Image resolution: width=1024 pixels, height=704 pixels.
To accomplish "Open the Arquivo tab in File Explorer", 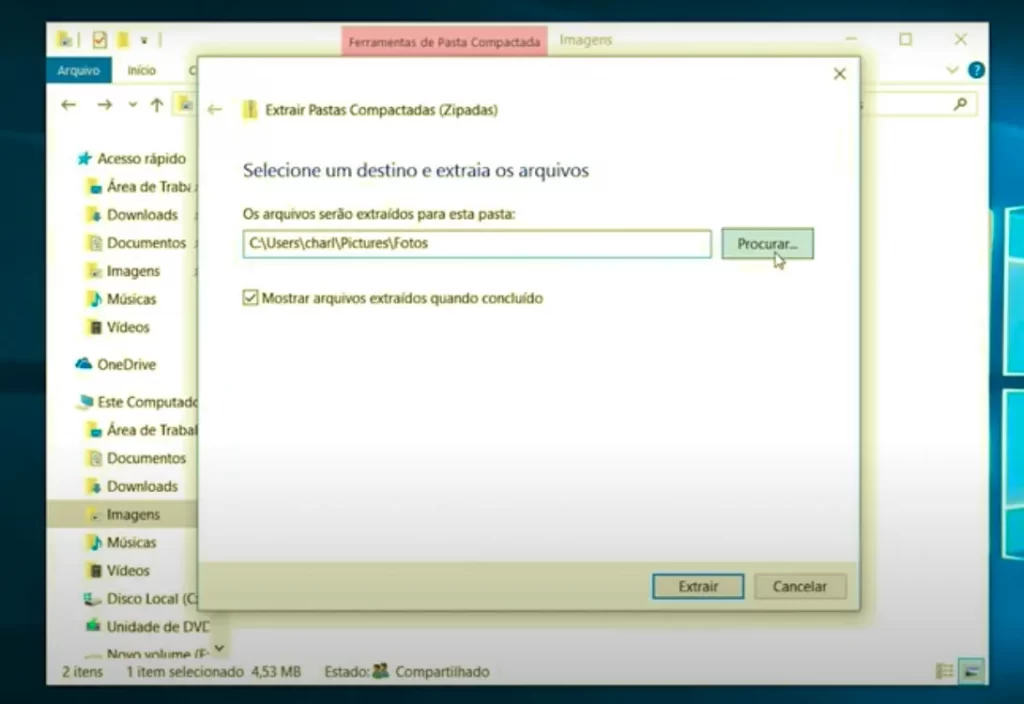I will click(x=78, y=70).
